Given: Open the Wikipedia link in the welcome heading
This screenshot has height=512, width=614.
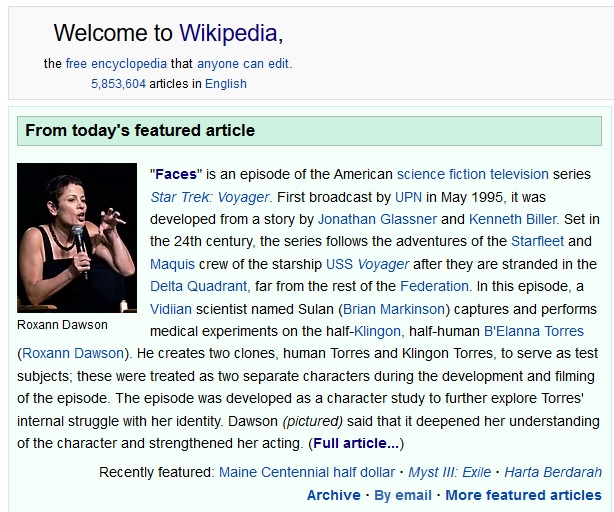Looking at the screenshot, I should pos(229,33).
